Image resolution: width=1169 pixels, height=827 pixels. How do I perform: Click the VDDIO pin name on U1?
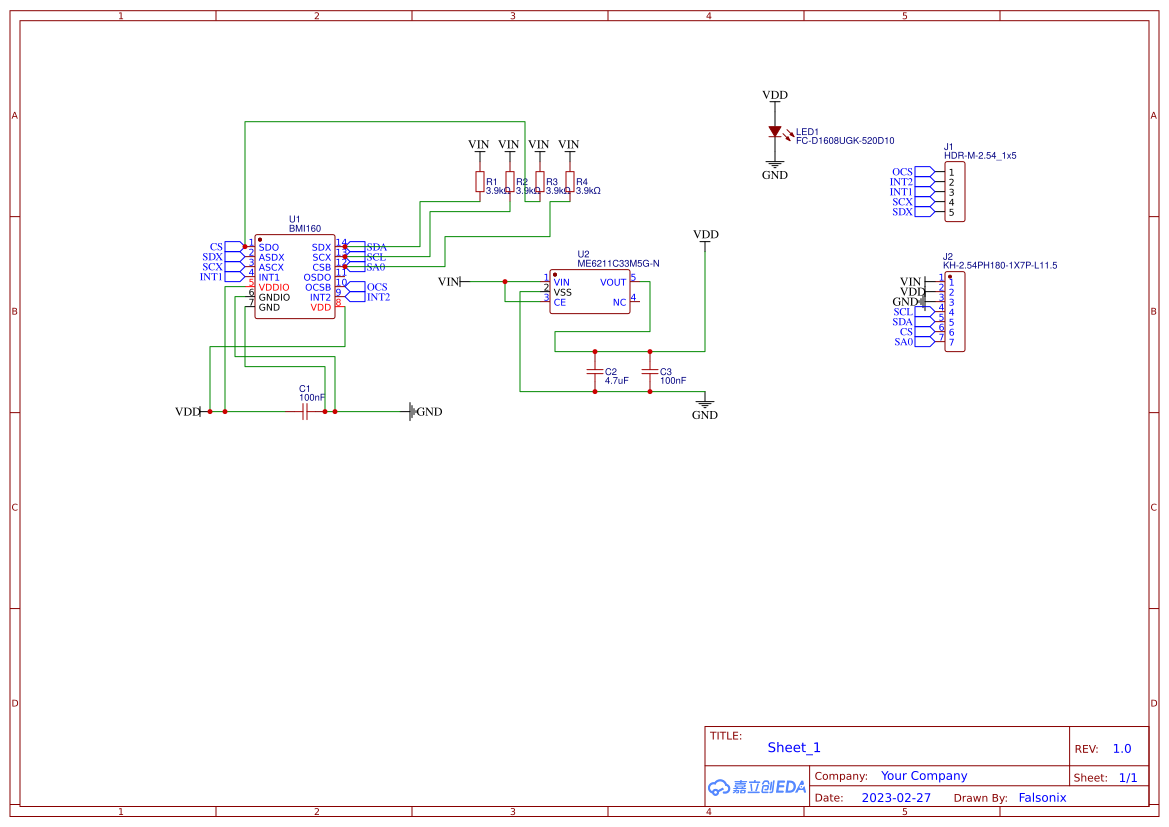(274, 287)
